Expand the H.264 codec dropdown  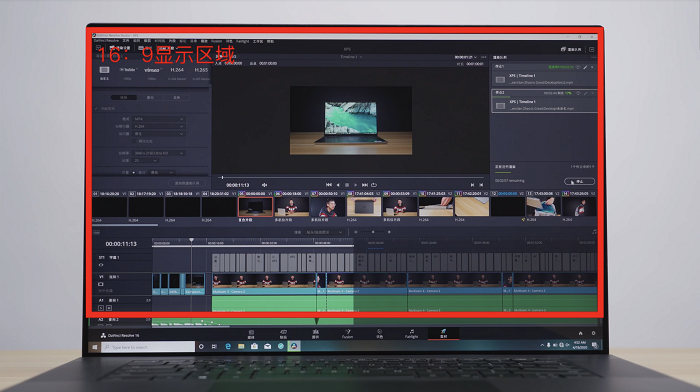coord(158,126)
